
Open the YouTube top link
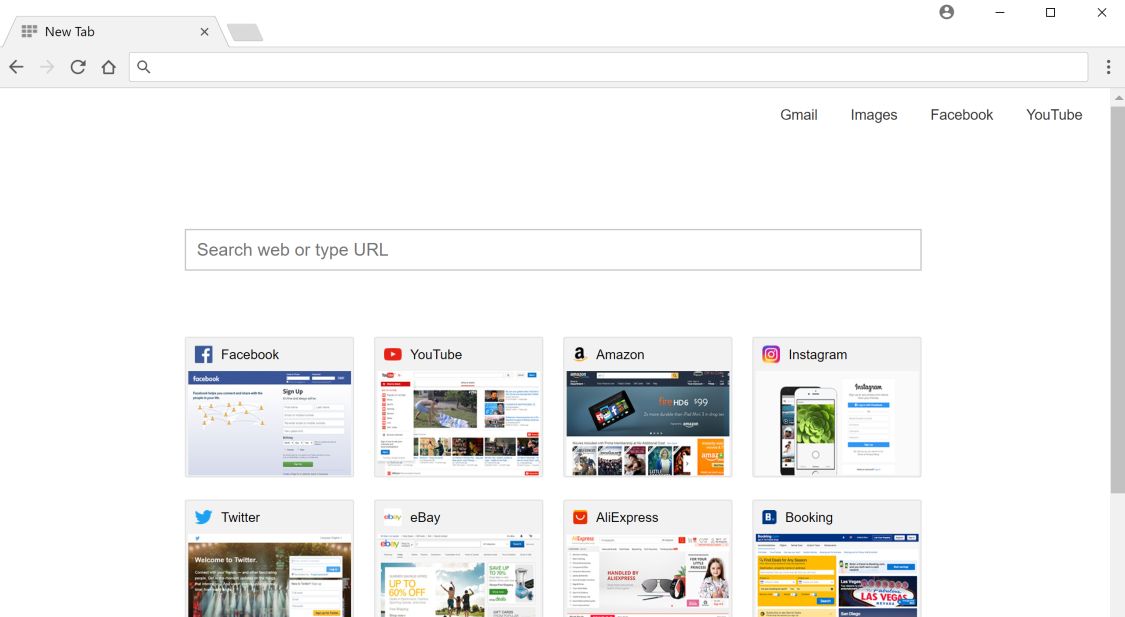(1054, 115)
